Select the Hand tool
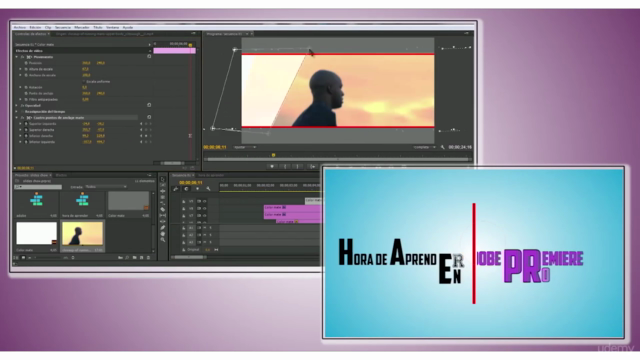 [162, 234]
